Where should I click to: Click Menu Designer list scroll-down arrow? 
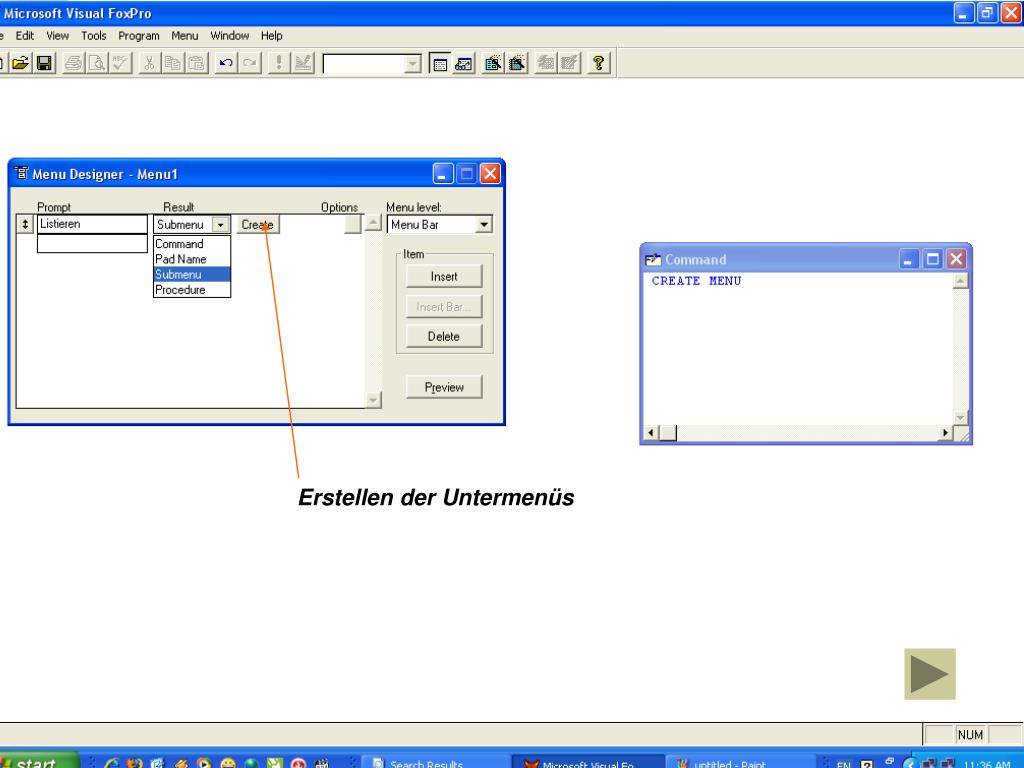373,400
